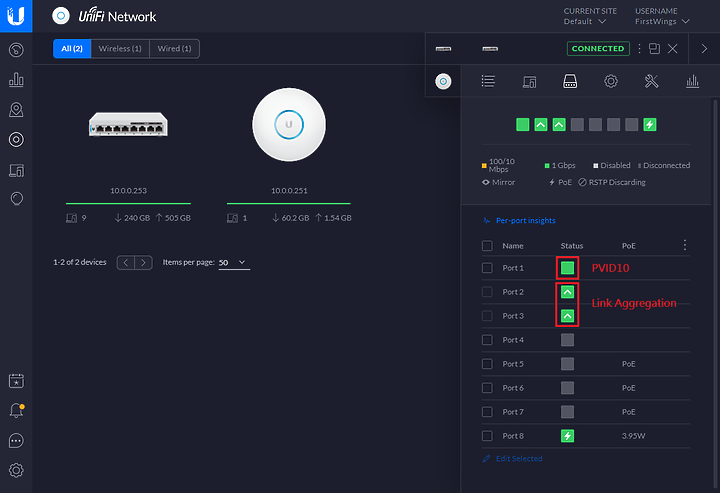This screenshot has width=720, height=493.
Task: Select the switch device thumbnail 10.0.0.253
Action: coord(128,125)
